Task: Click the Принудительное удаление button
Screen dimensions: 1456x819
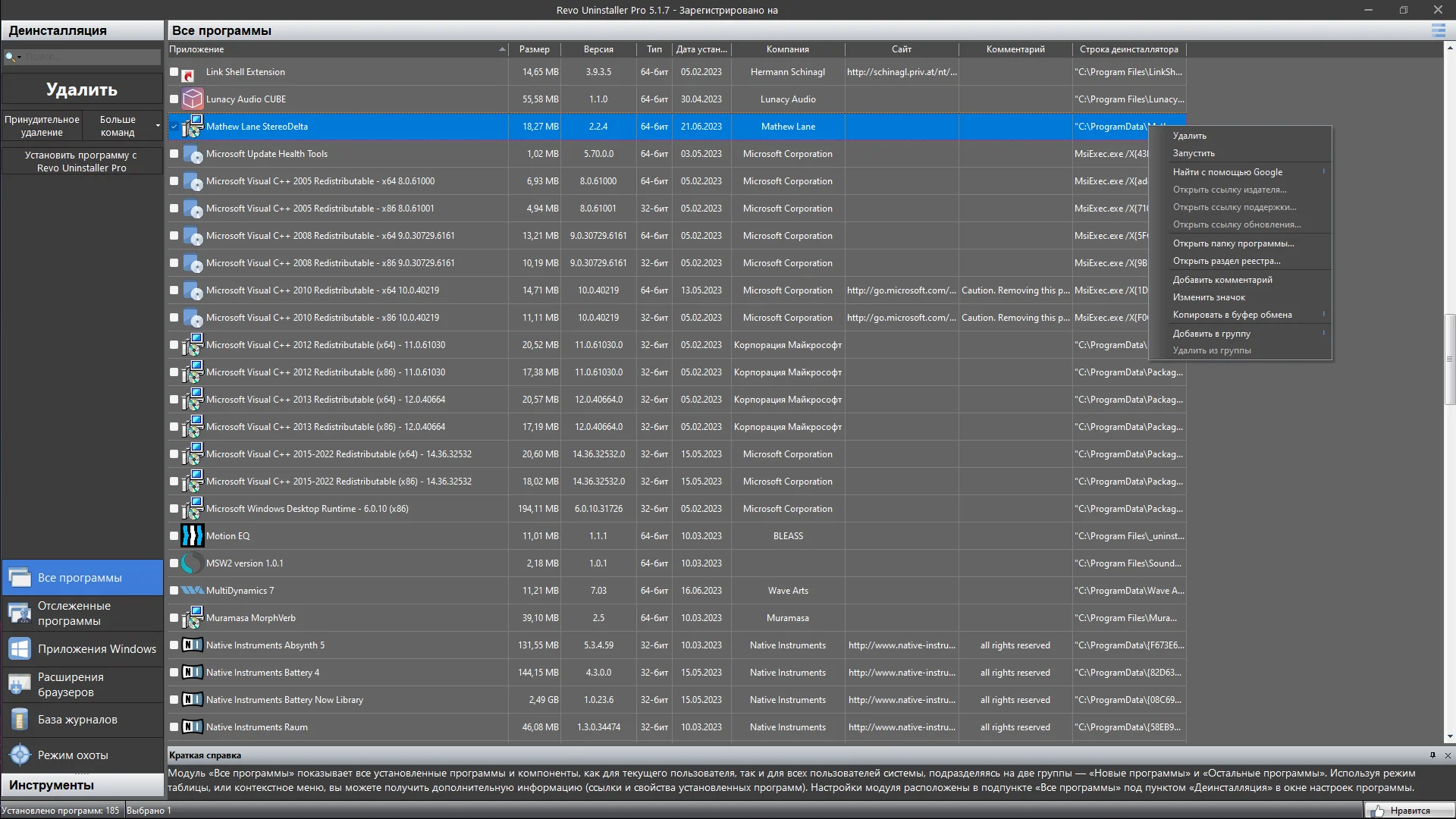Action: pyautogui.click(x=42, y=126)
